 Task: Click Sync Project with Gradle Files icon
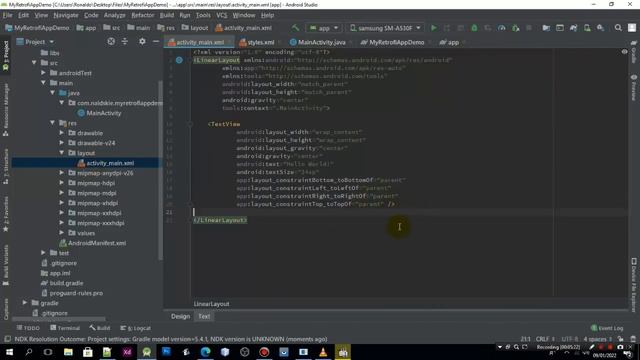(573, 28)
